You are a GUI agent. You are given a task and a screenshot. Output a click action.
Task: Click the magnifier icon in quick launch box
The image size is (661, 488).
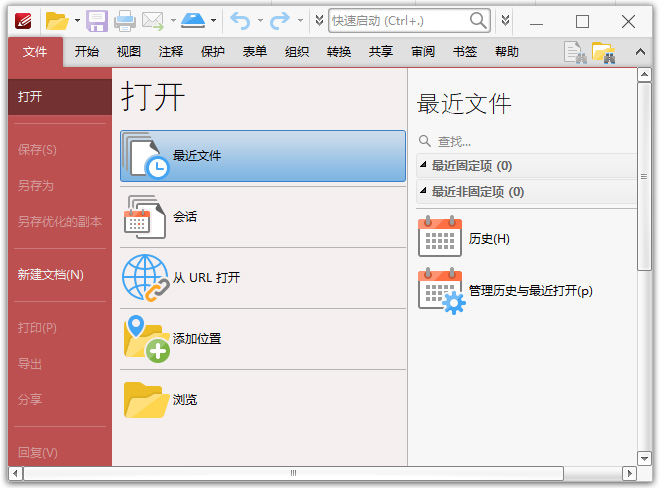(x=478, y=20)
